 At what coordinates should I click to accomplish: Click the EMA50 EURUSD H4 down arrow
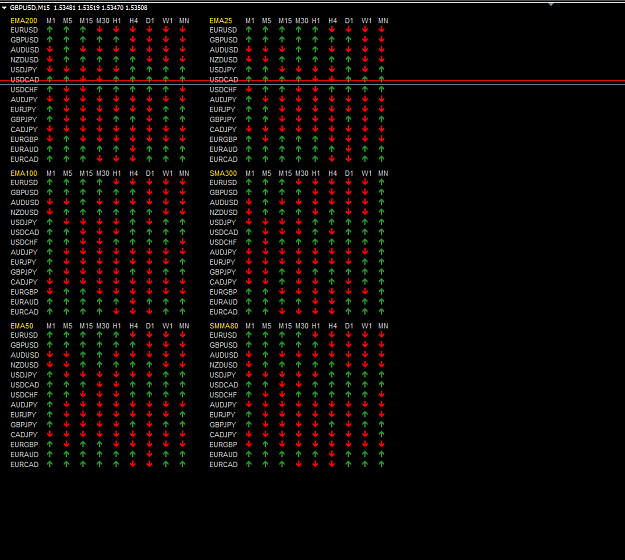click(x=133, y=335)
